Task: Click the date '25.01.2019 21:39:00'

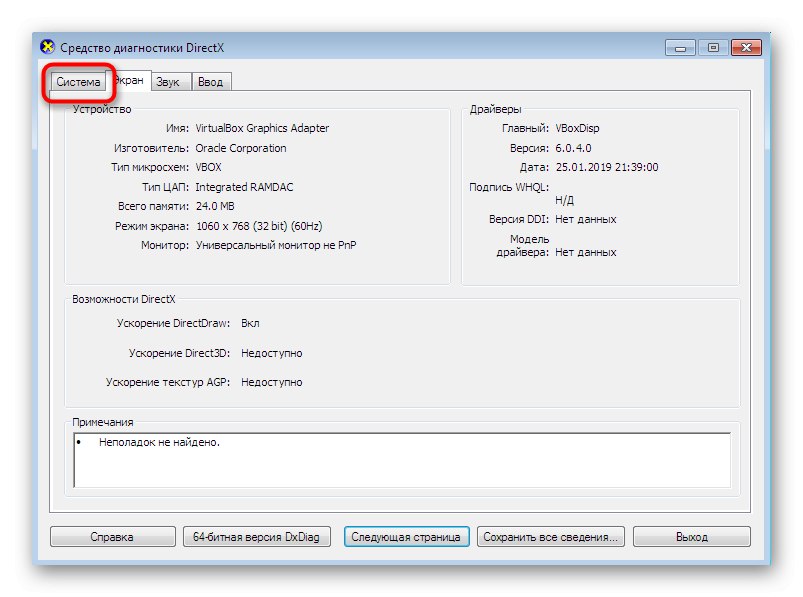Action: pos(607,167)
